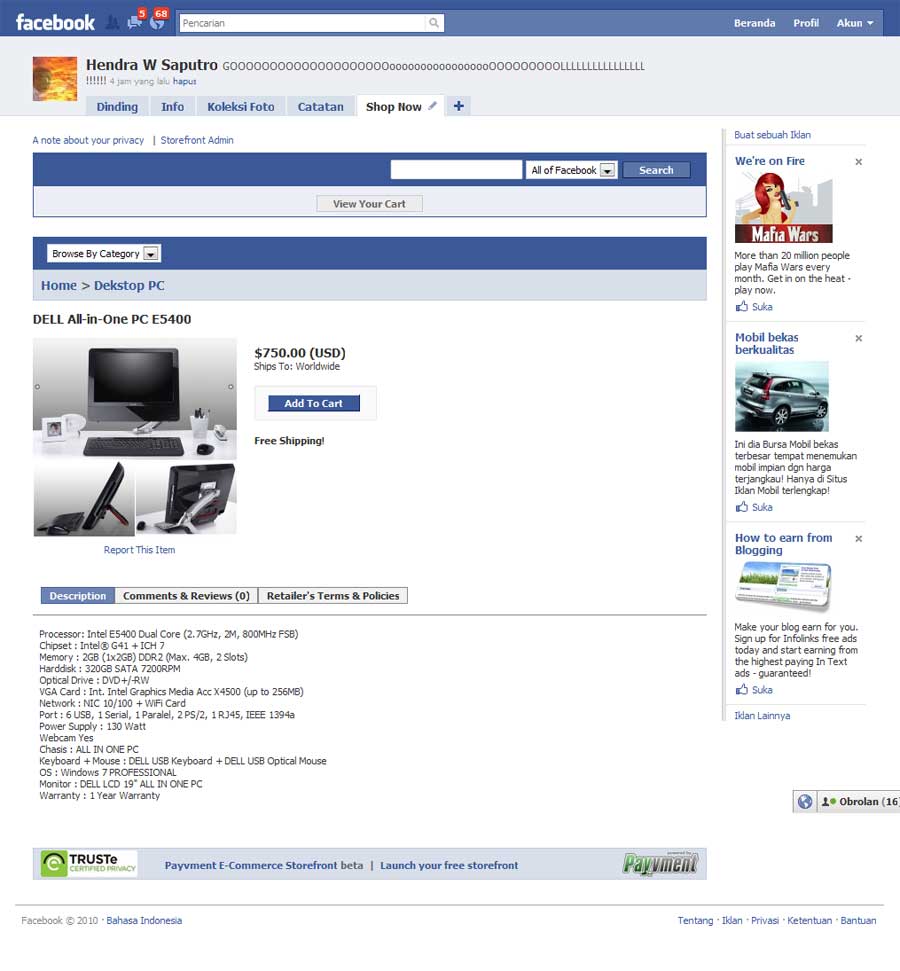Screen dimensions: 900x971
Task: Switch to the Koleksi Foto tab
Action: 240,107
